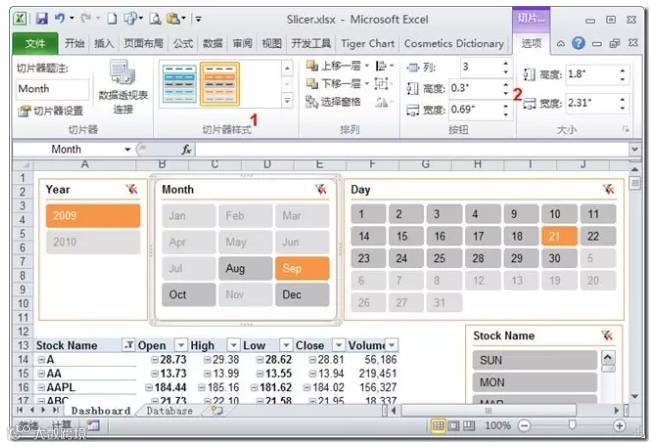Expand slicer styles gallery
The height and width of the screenshot is (447, 651).
coord(287,100)
